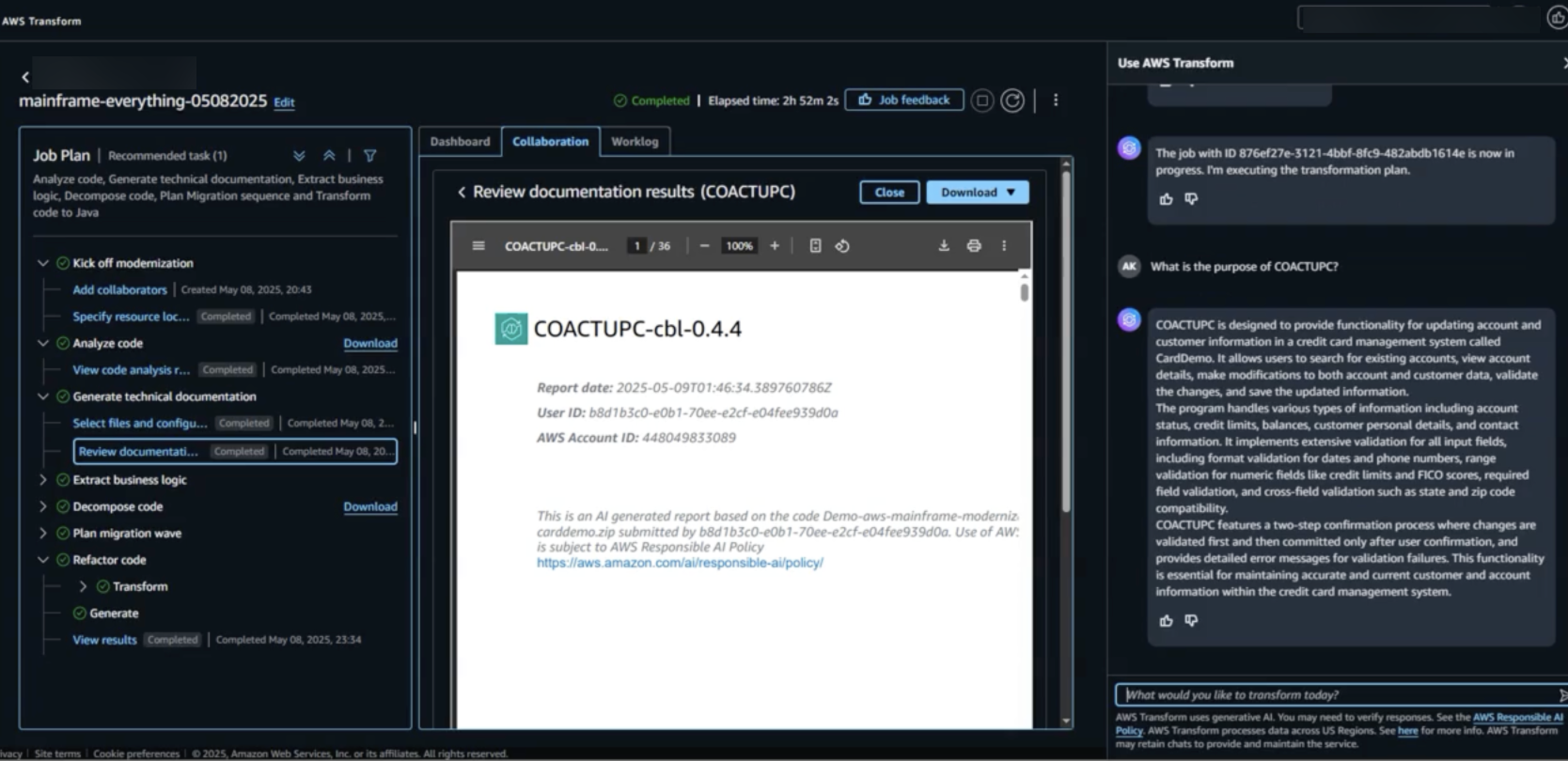Refresh the job with the circular arrow icon
This screenshot has width=1568, height=761.
pyautogui.click(x=1012, y=101)
